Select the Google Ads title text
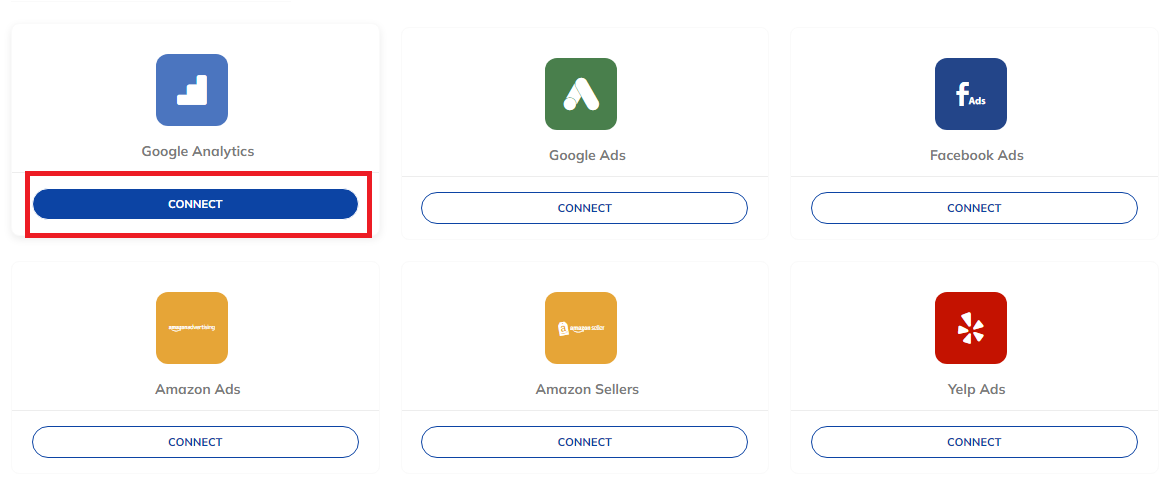Viewport: 1161px width, 483px height. click(587, 156)
